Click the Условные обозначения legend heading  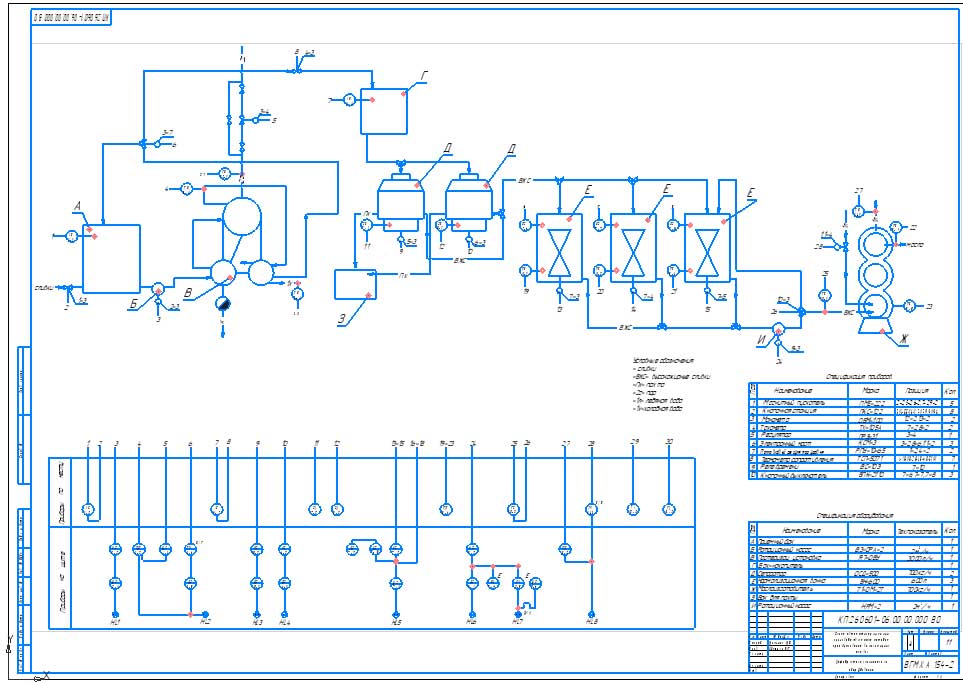coord(663,361)
